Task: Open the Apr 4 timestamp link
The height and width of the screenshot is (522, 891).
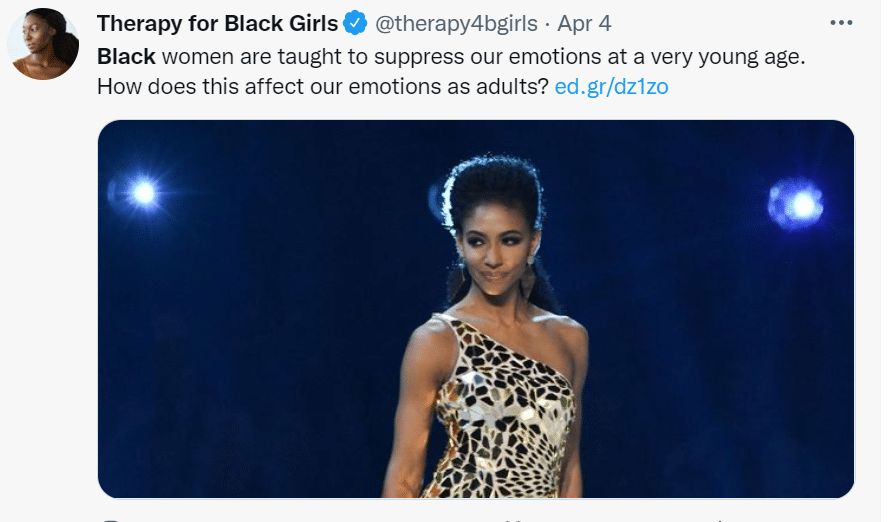Action: click(586, 24)
